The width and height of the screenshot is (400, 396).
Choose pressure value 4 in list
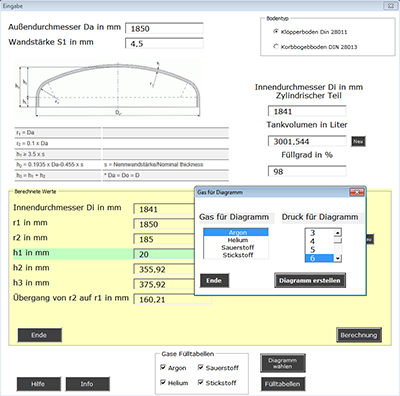click(x=319, y=241)
